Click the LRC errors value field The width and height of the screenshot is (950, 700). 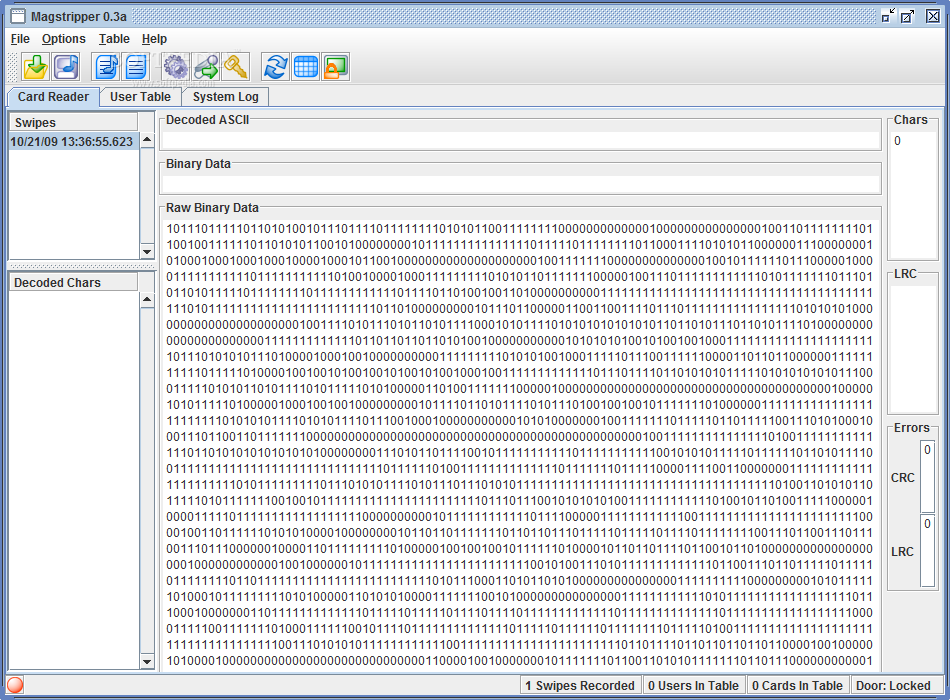[927, 552]
